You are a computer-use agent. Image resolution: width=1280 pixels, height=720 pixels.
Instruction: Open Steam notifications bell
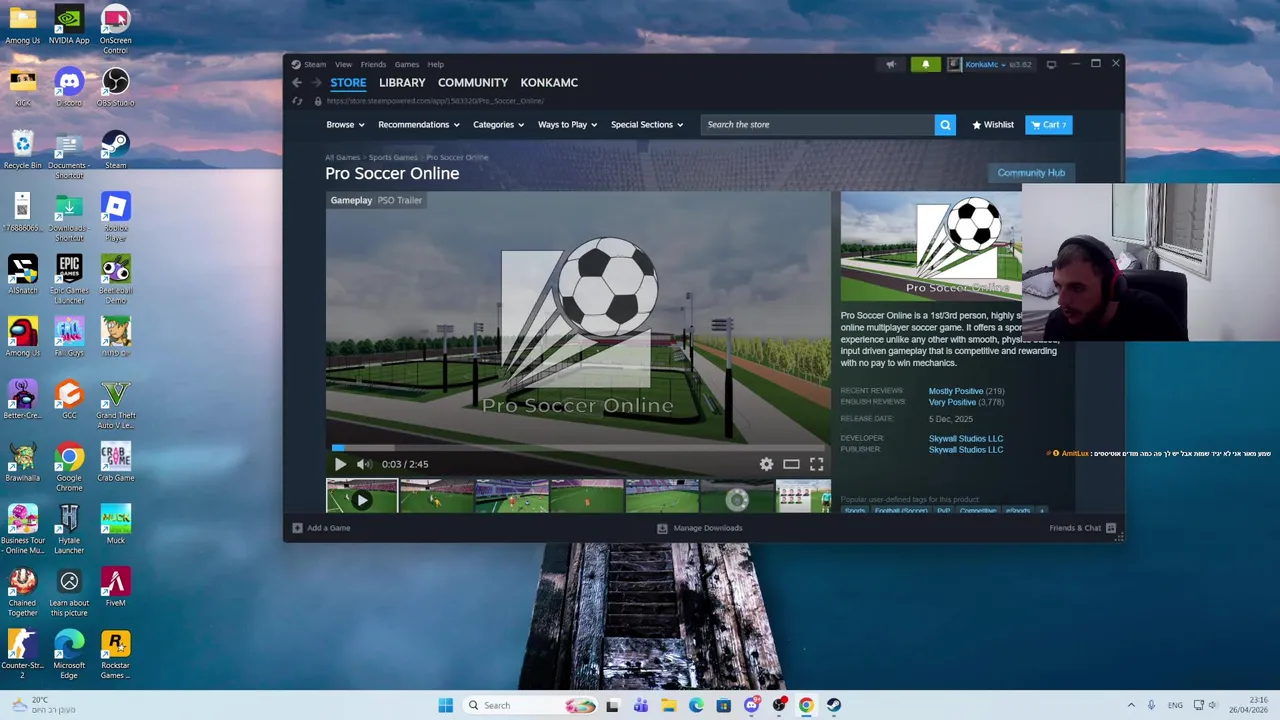pyautogui.click(x=925, y=65)
